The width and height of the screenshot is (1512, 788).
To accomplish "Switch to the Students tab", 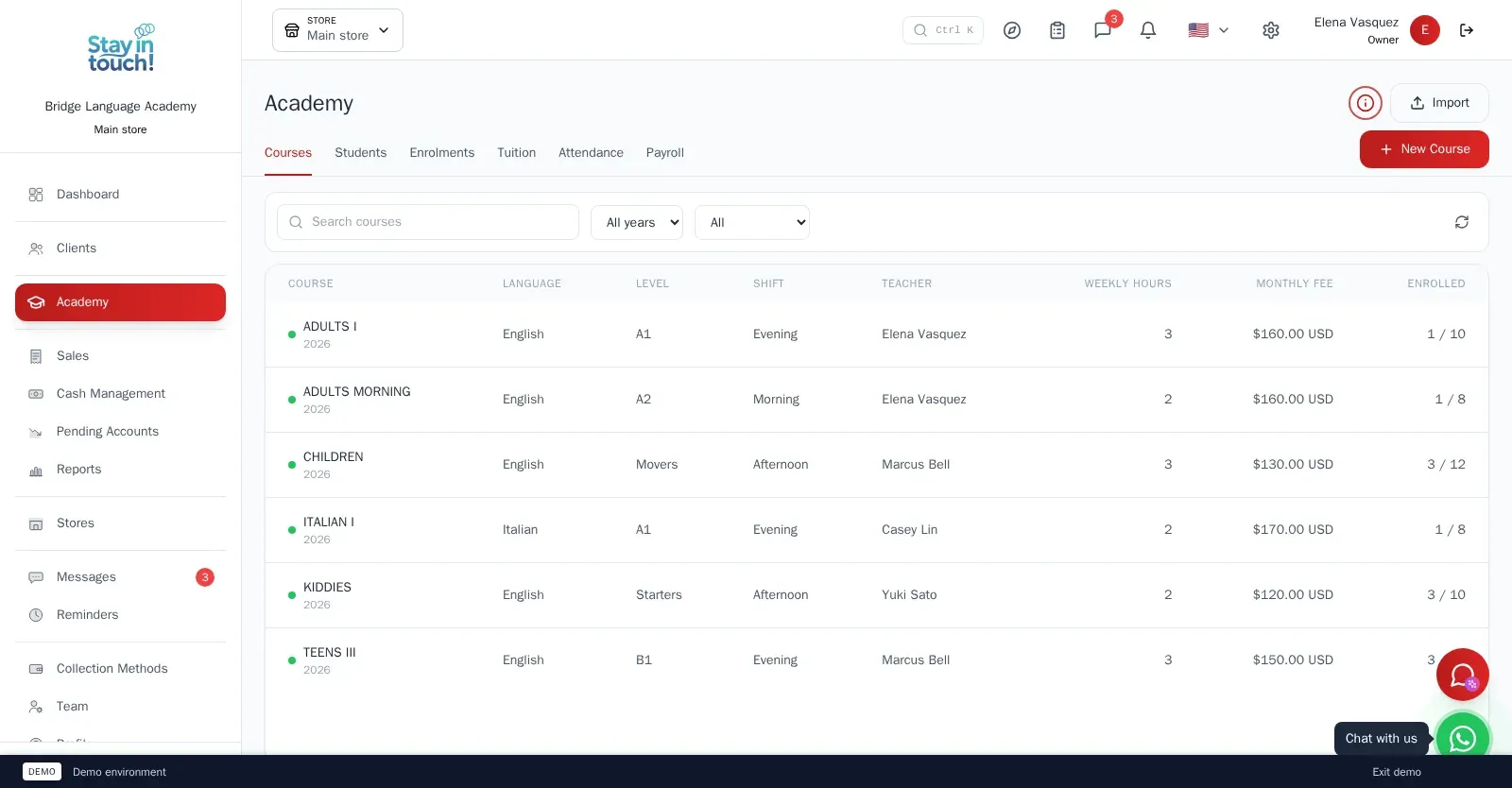I will tap(360, 153).
